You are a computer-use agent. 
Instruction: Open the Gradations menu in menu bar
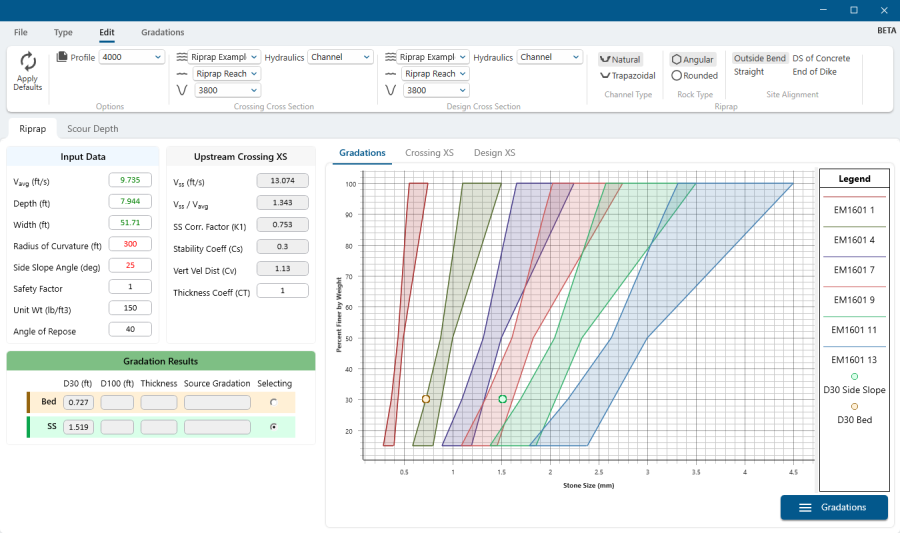pyautogui.click(x=162, y=33)
